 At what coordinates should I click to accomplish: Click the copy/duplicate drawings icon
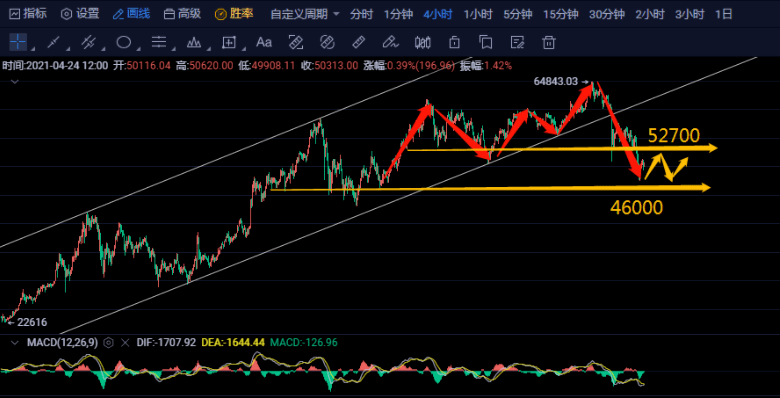point(486,42)
